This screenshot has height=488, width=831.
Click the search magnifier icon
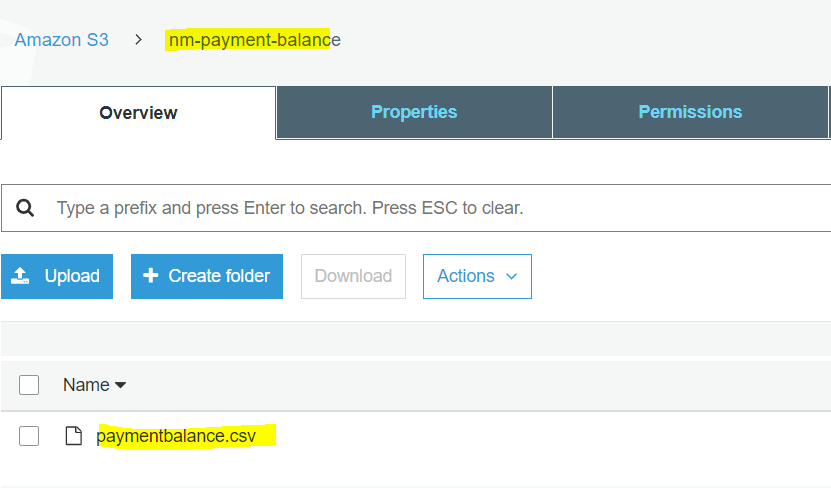[x=25, y=208]
